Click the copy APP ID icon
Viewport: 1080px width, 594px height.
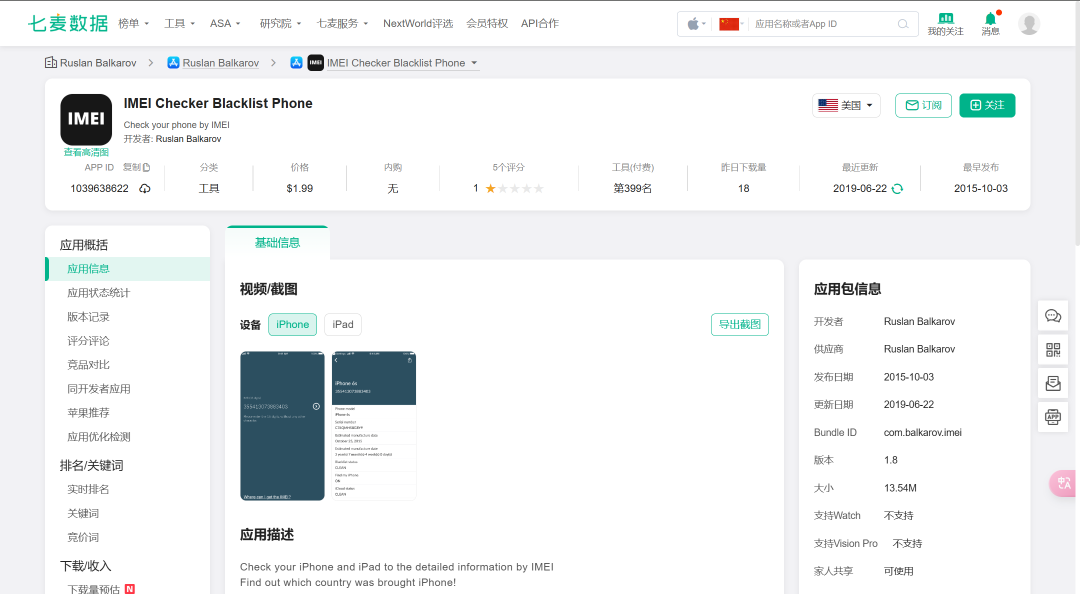point(146,167)
